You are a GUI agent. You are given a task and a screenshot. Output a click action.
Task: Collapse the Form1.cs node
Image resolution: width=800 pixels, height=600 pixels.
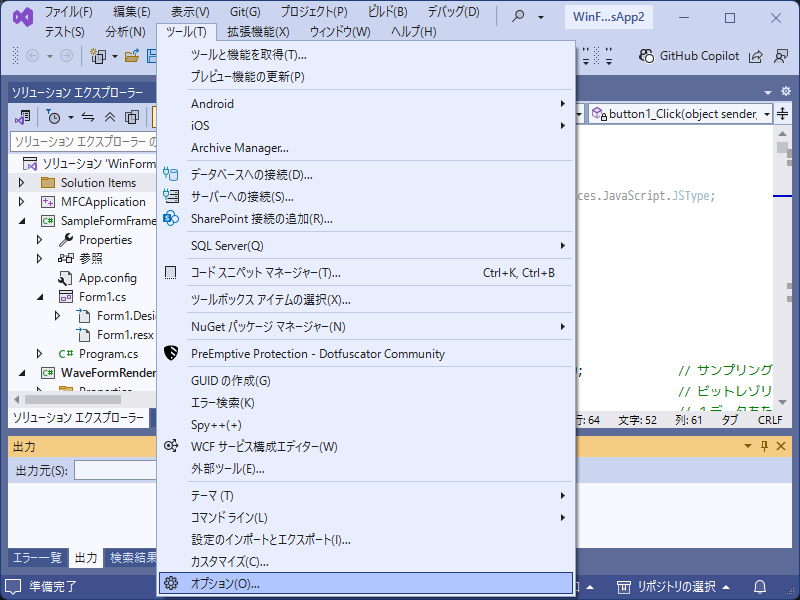tap(40, 297)
